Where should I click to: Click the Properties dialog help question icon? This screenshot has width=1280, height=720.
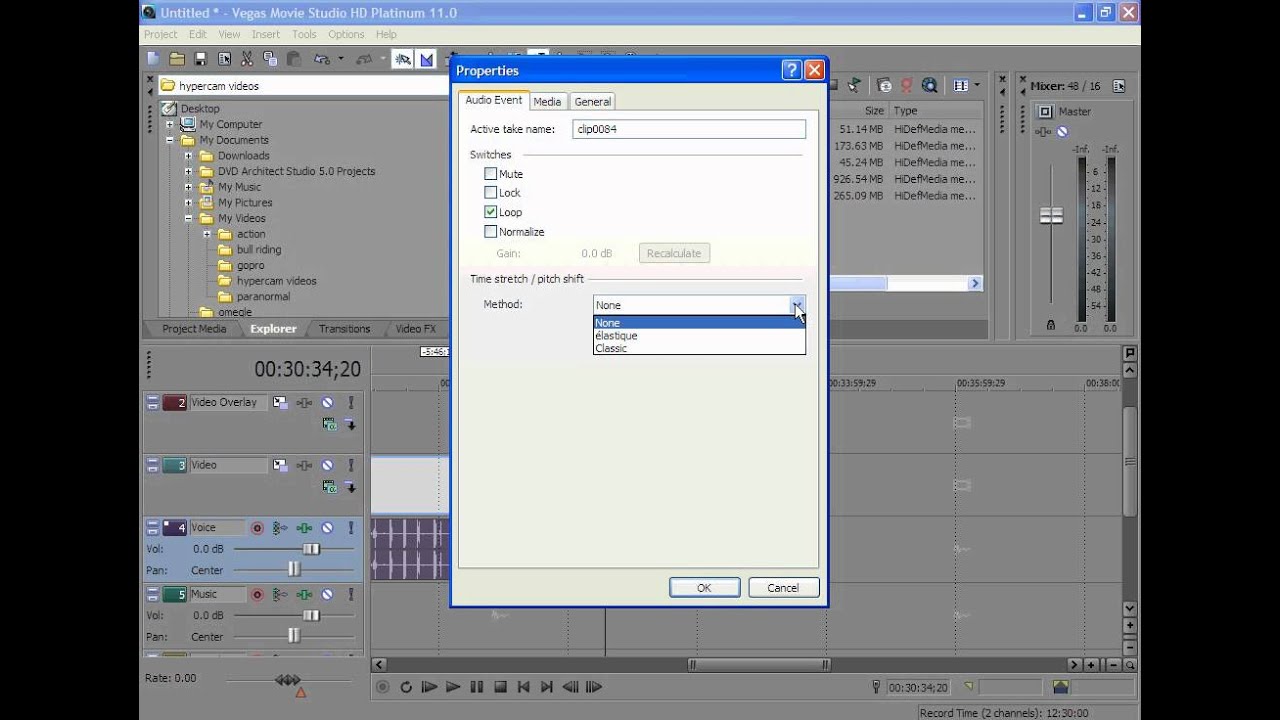(791, 70)
